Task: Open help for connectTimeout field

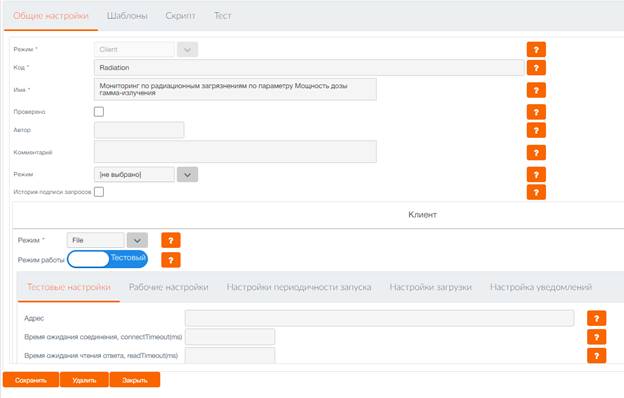Action: [x=597, y=337]
